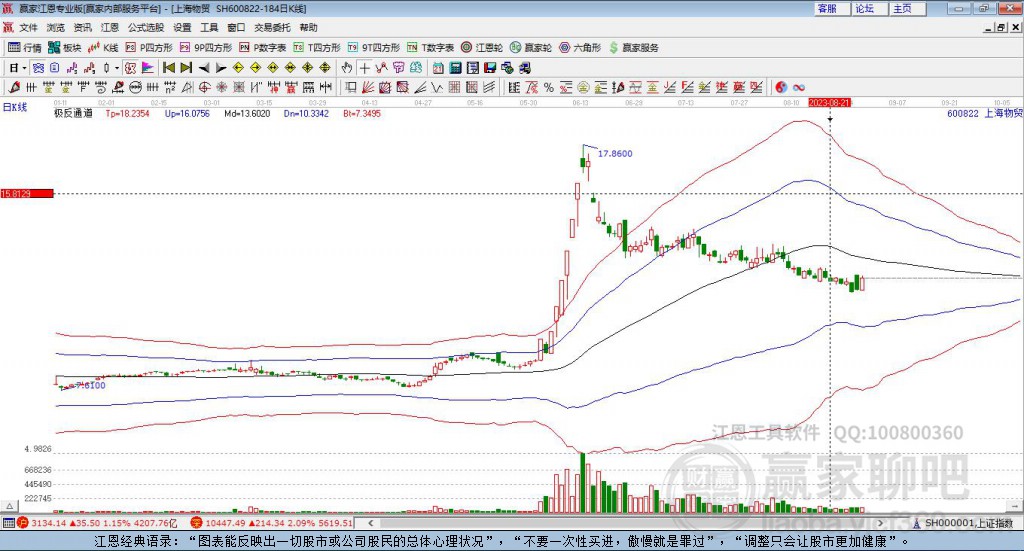Click the Dn=10.3342 value
1024x551 pixels.
coord(306,114)
